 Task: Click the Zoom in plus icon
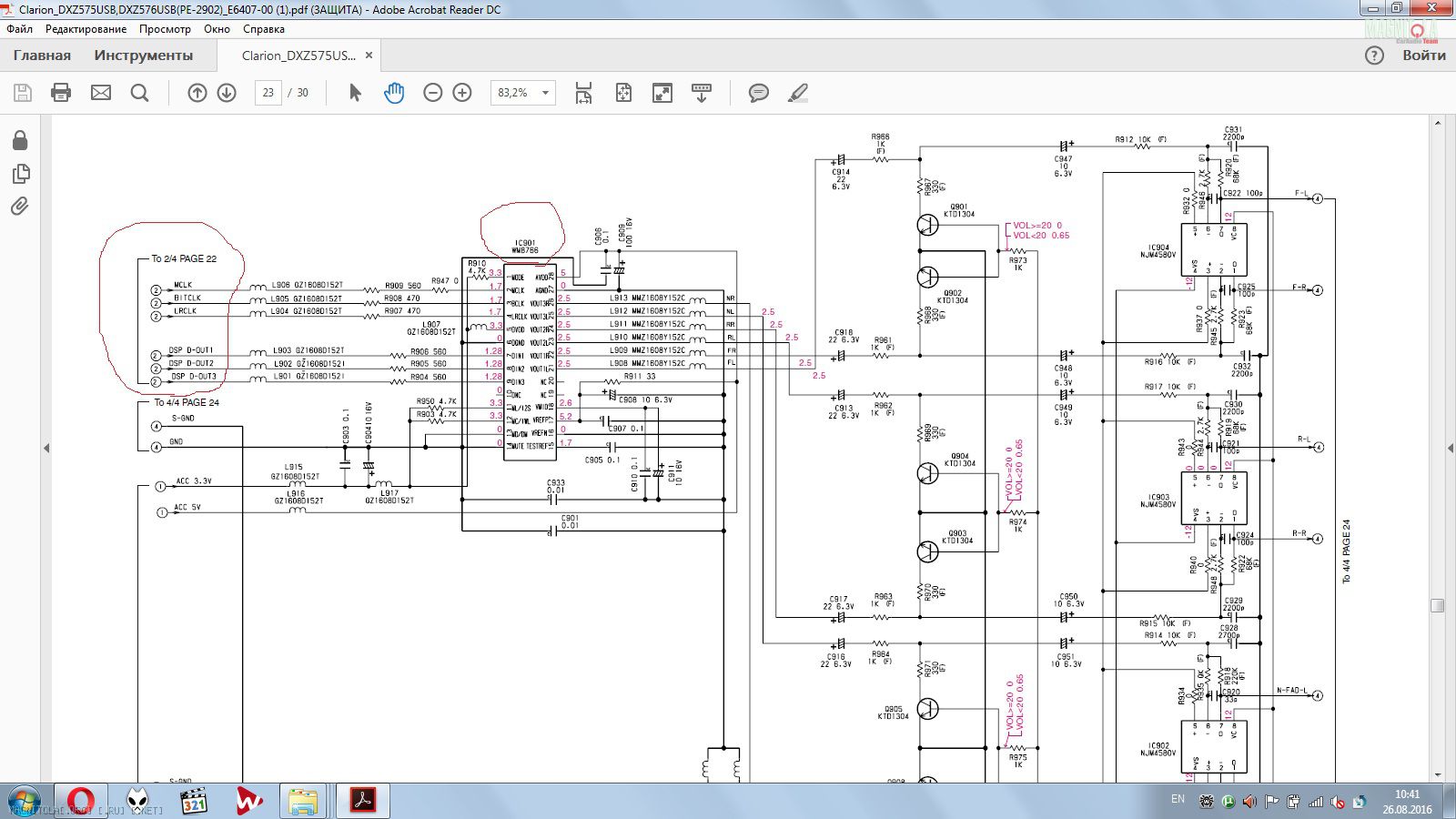tap(462, 93)
